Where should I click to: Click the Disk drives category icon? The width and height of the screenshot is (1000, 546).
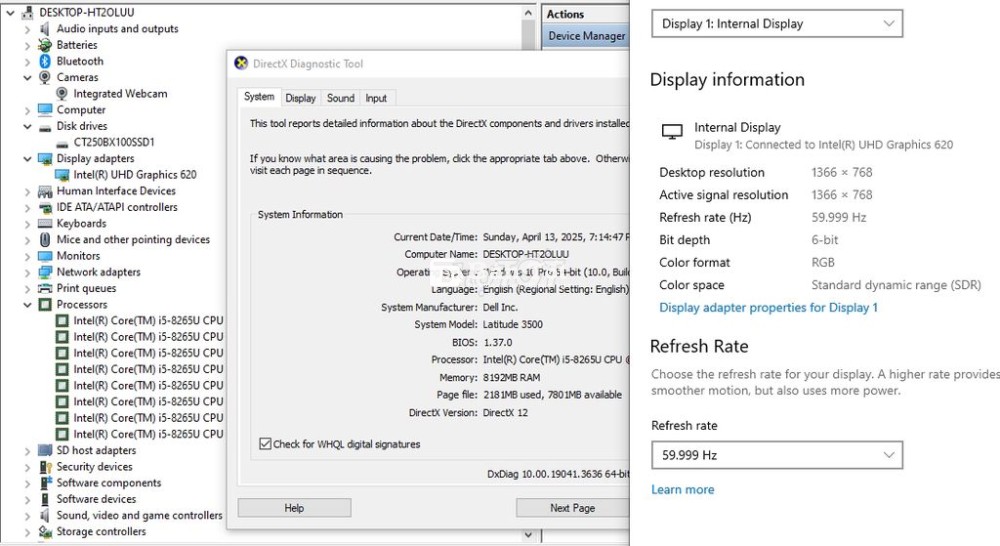tap(45, 126)
